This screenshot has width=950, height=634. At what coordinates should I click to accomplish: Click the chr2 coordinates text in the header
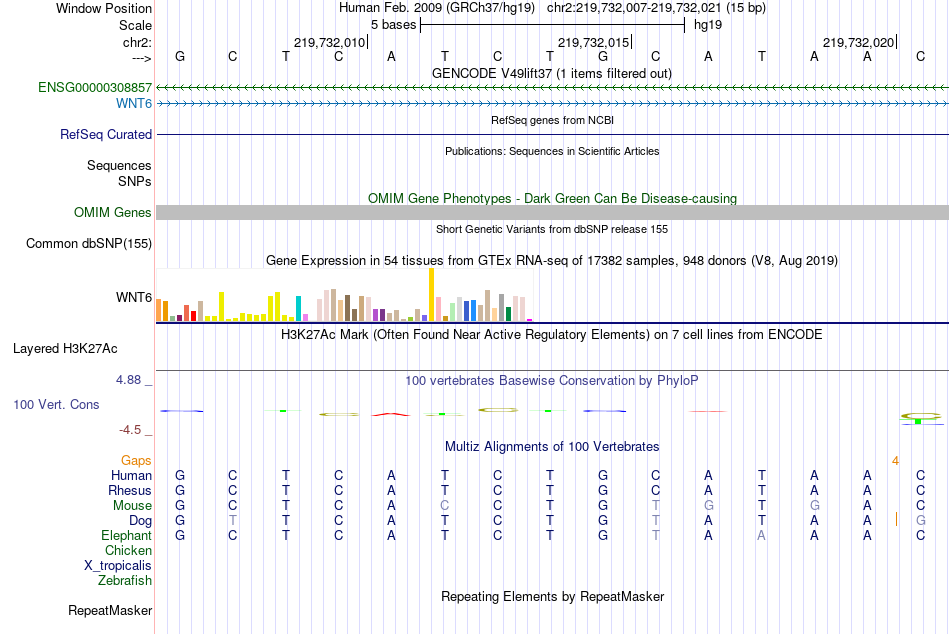656,8
